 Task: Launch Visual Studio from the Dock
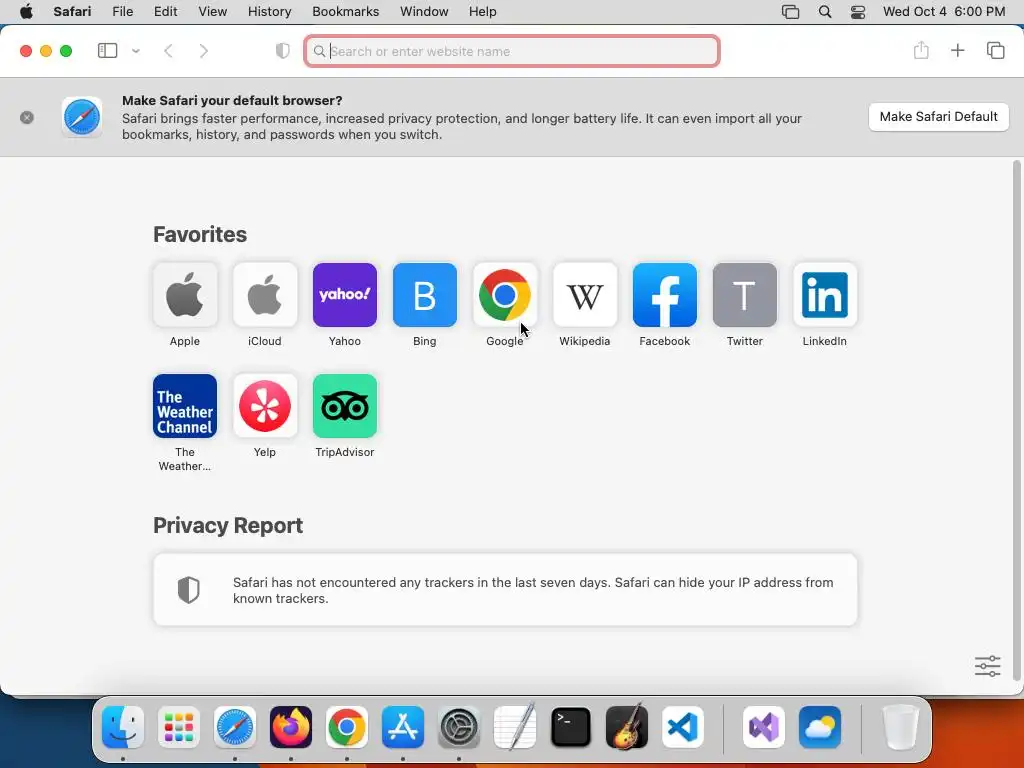[x=764, y=727]
